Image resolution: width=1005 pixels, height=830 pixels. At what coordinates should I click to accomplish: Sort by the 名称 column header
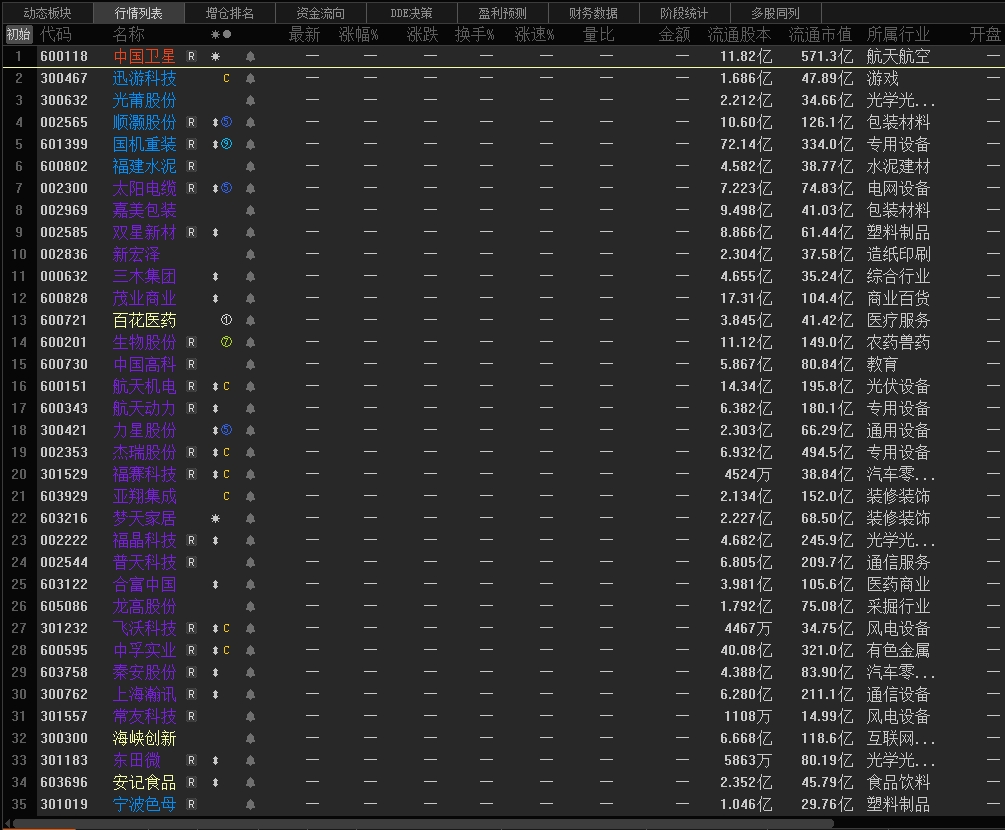129,34
